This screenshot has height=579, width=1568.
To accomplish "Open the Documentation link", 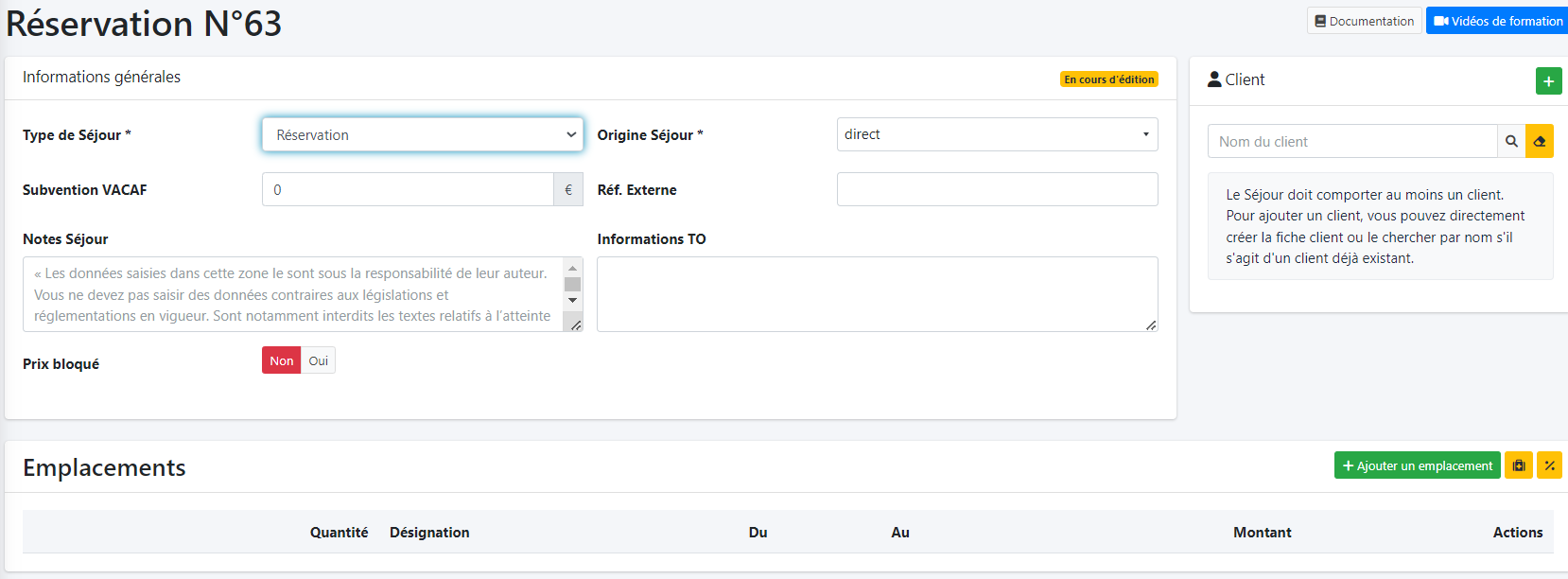I will [1364, 21].
